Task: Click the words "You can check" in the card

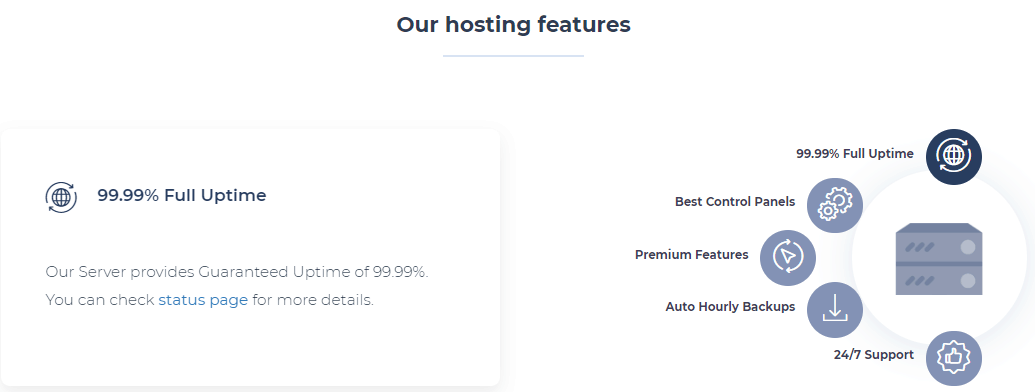Action: [100, 300]
